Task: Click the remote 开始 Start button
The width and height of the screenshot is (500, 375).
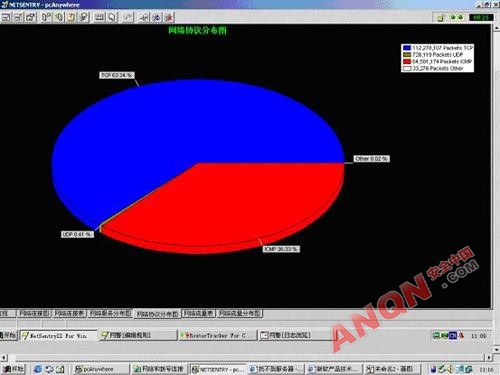Action: coord(8,335)
